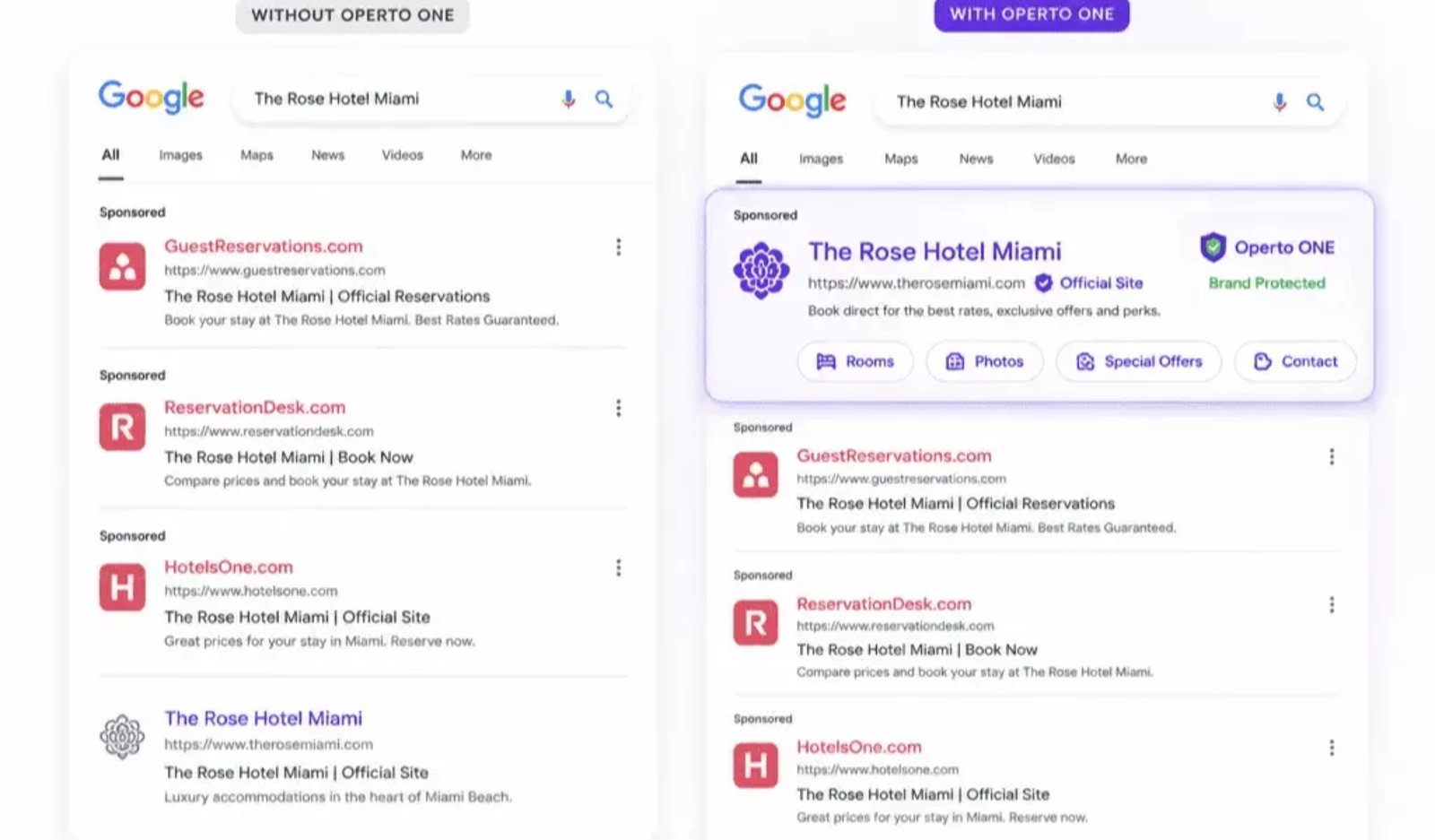The height and width of the screenshot is (840, 1435).
Task: Open The Rose Hotel Miami organic result title
Action: point(264,718)
